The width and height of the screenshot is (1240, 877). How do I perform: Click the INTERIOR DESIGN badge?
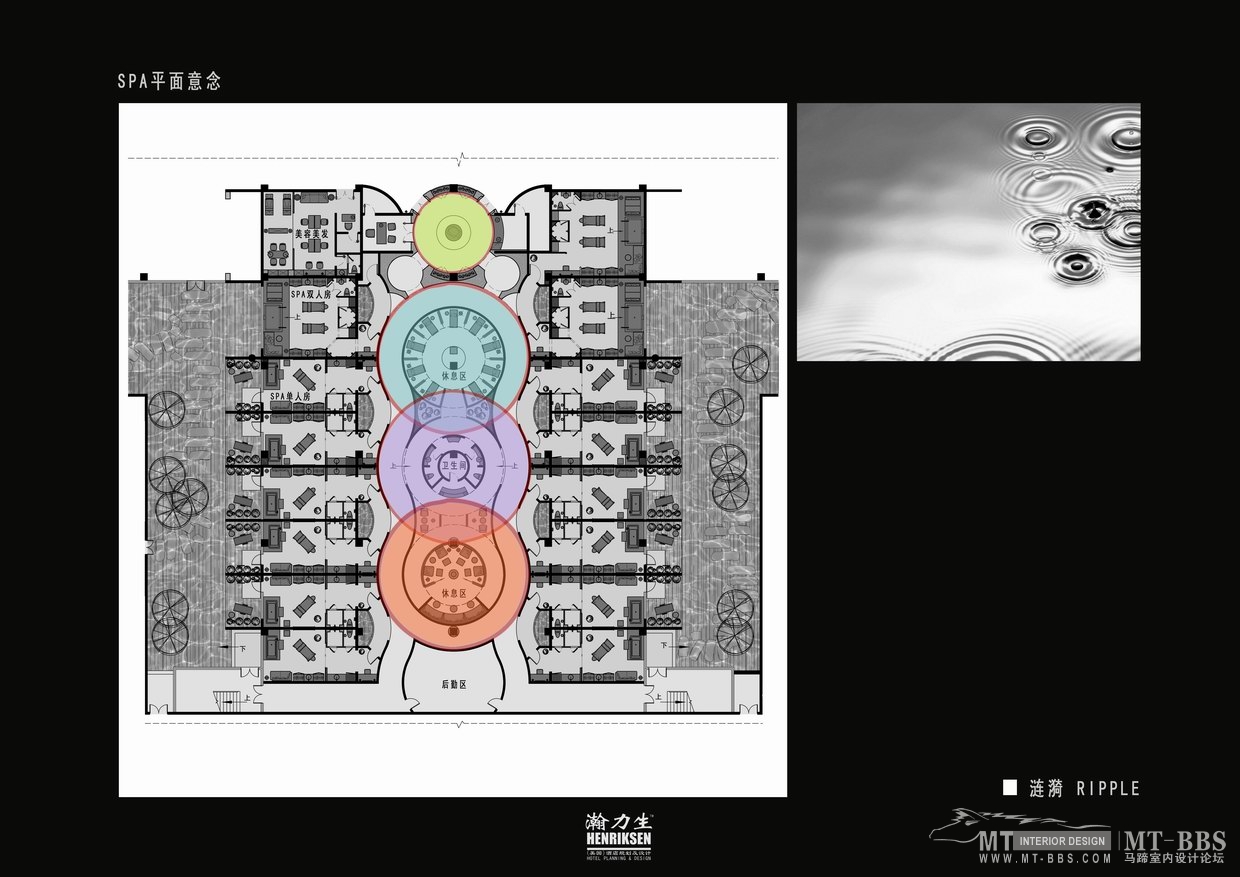(1061, 841)
